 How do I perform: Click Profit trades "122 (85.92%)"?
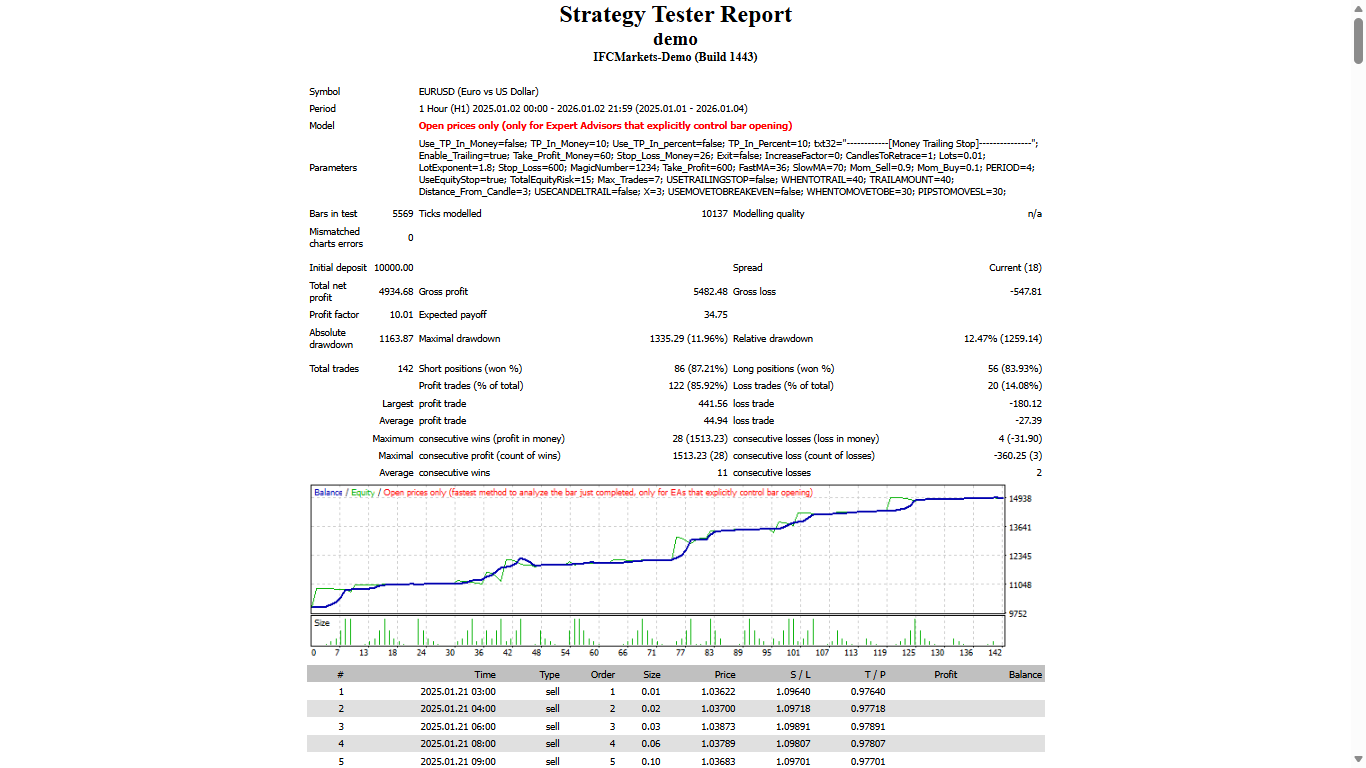[698, 386]
